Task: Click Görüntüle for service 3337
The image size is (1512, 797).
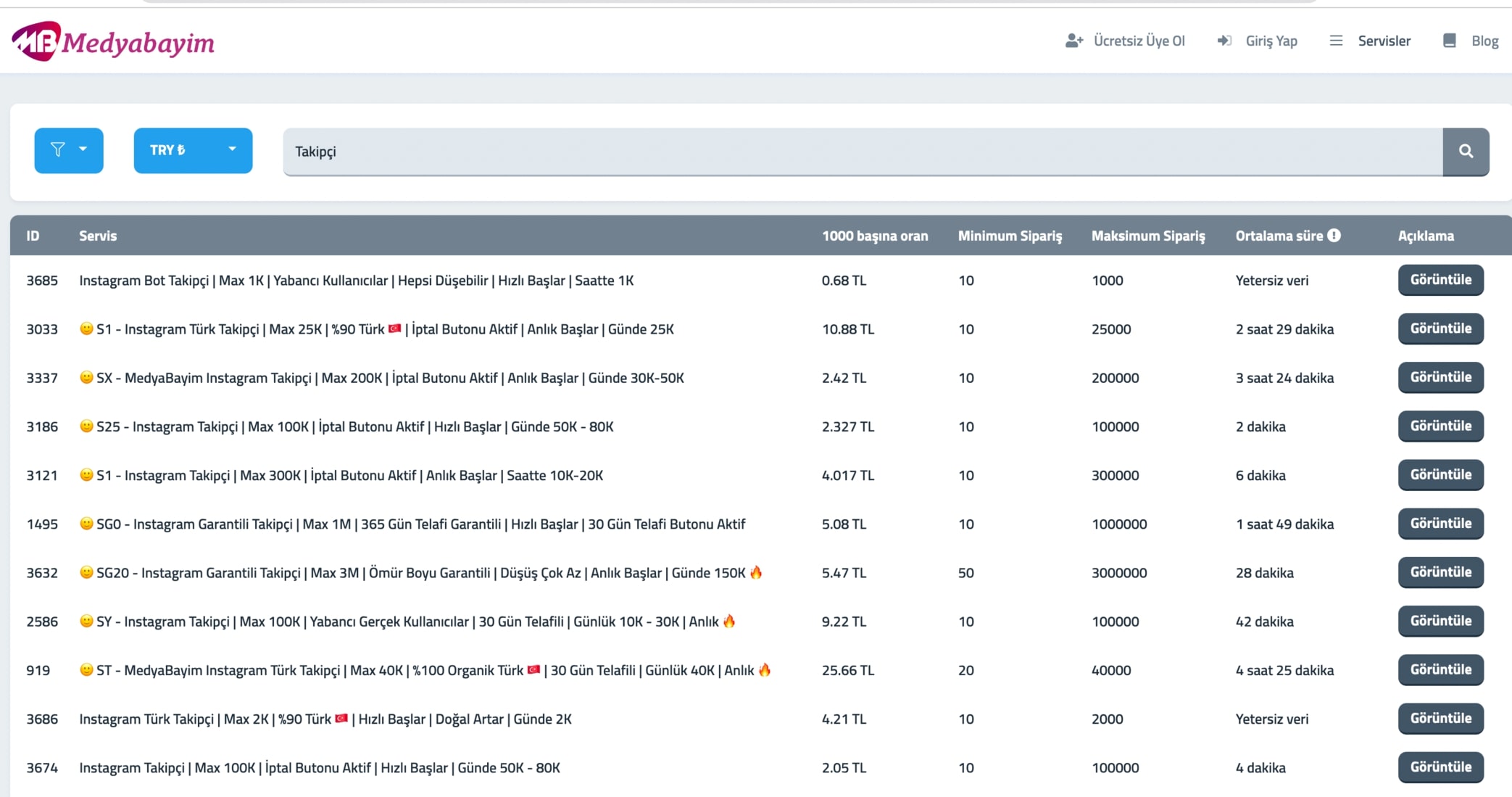Action: pos(1440,377)
